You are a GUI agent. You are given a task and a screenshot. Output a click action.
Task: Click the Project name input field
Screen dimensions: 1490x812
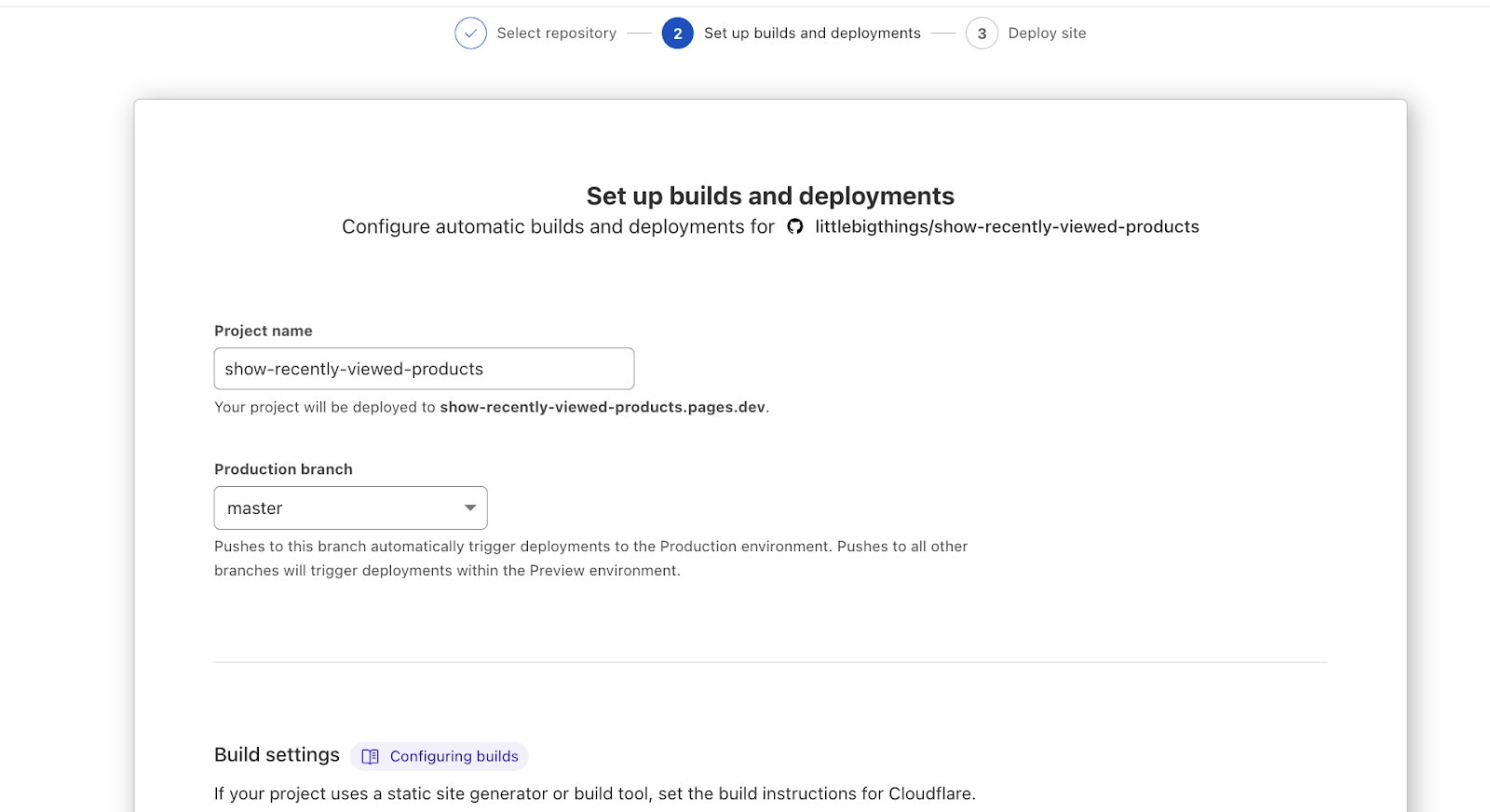point(424,369)
